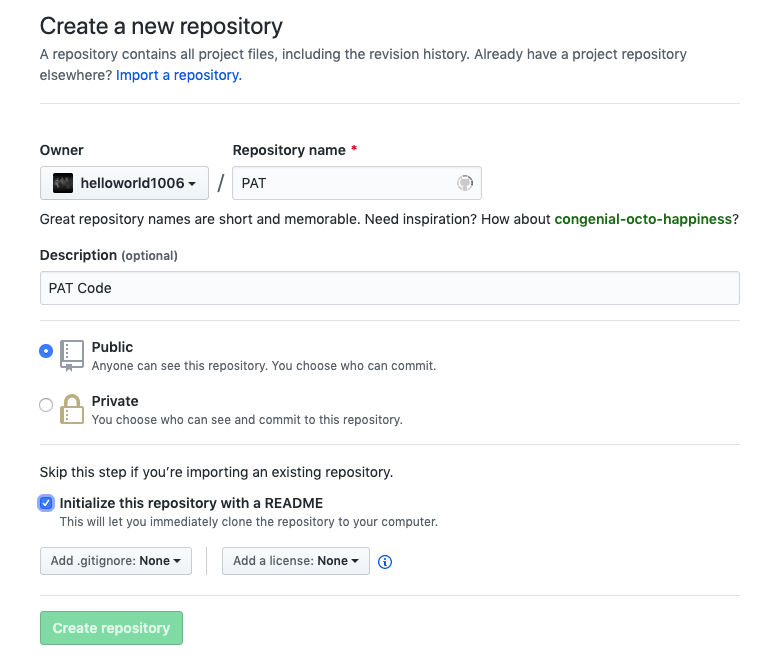
Task: Click the Private repository lock icon
Action: click(x=71, y=409)
